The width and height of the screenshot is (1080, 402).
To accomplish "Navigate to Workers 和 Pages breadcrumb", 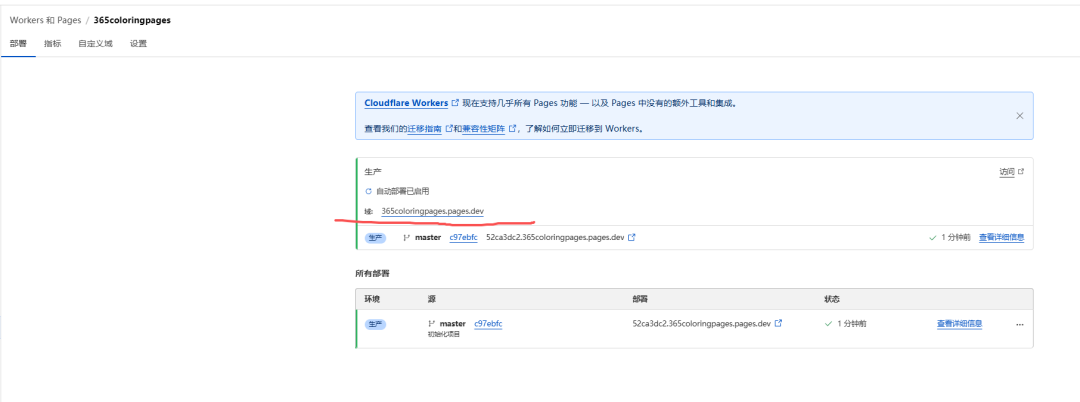I will click(46, 20).
